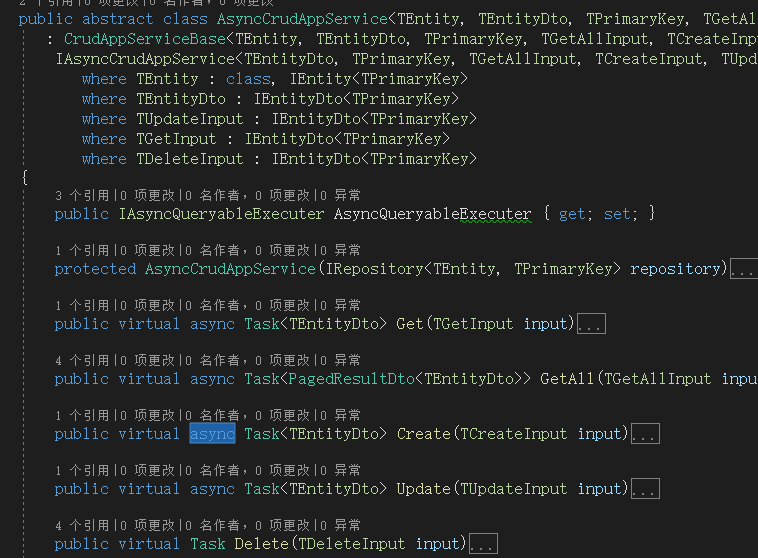Click the IAsyncQueryableExecuter type name
This screenshot has width=758, height=558.
click(x=221, y=214)
